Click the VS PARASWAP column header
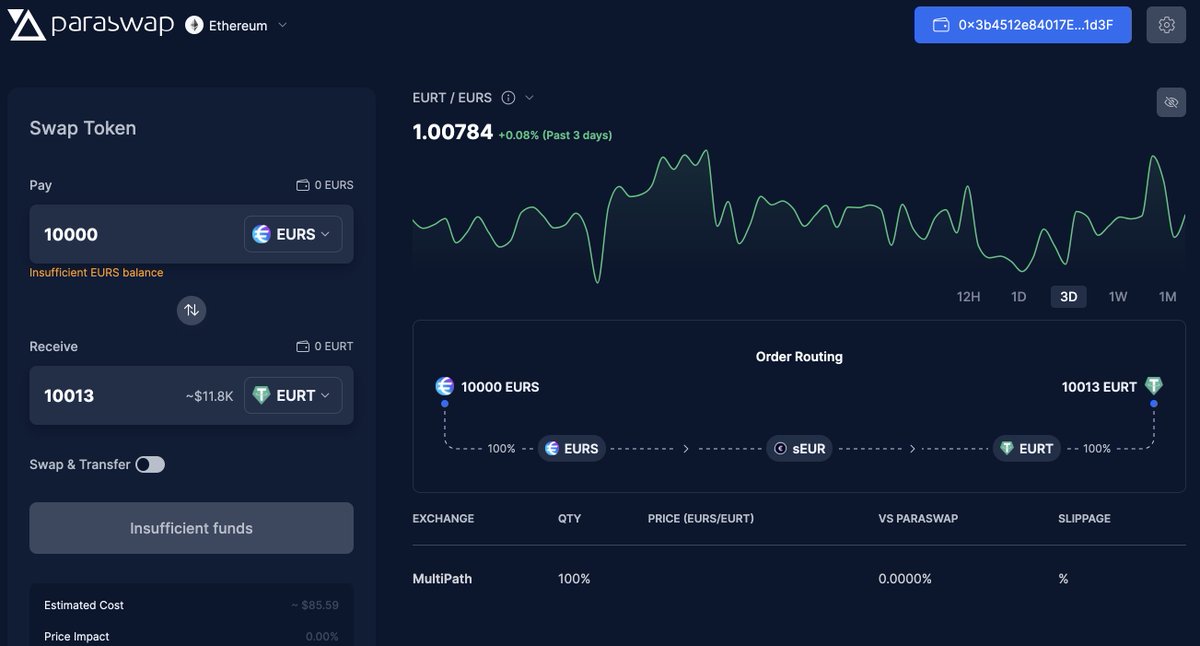 point(920,519)
